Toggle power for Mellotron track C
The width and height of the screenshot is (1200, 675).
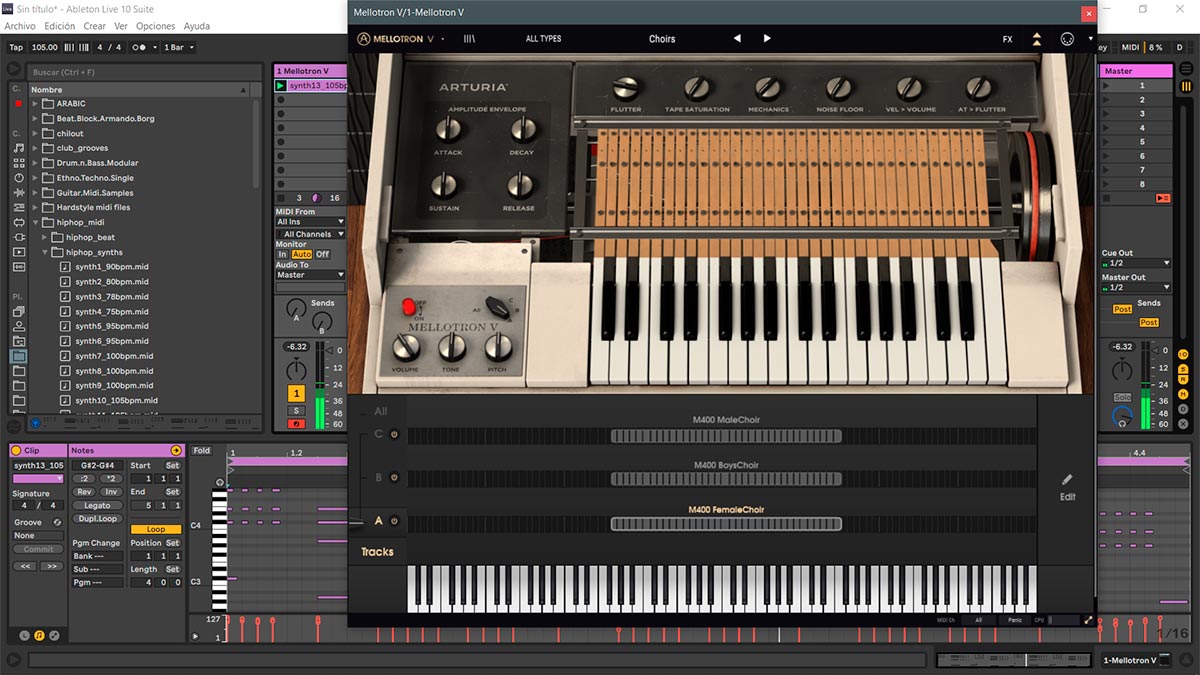[394, 435]
